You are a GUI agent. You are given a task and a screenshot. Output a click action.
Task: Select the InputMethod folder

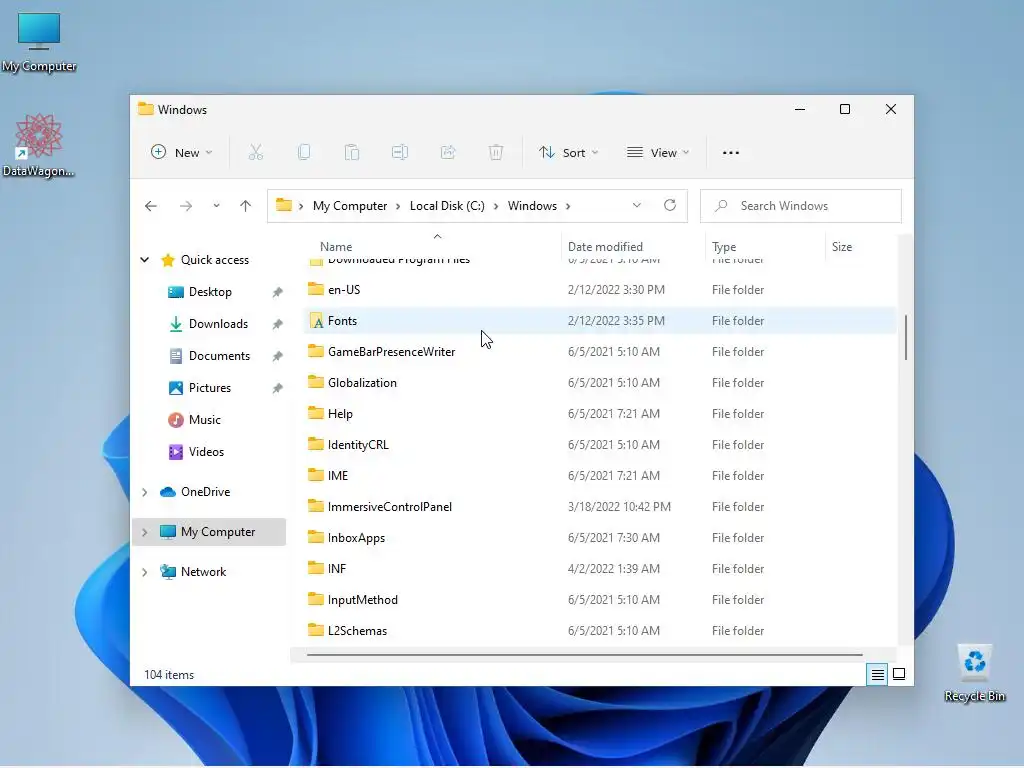[600, 600]
